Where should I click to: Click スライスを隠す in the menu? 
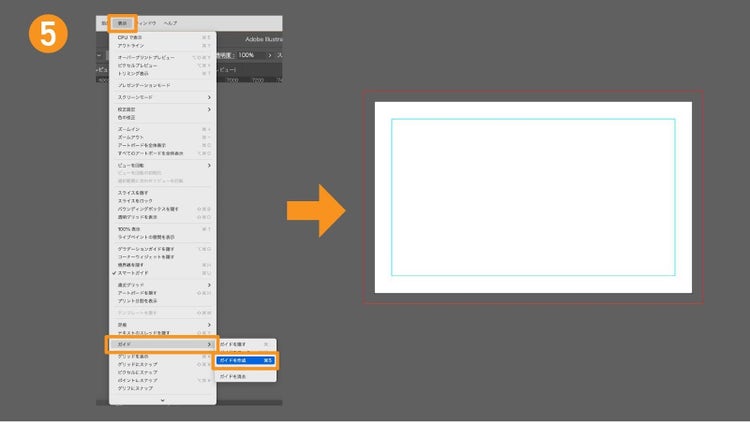point(163,193)
